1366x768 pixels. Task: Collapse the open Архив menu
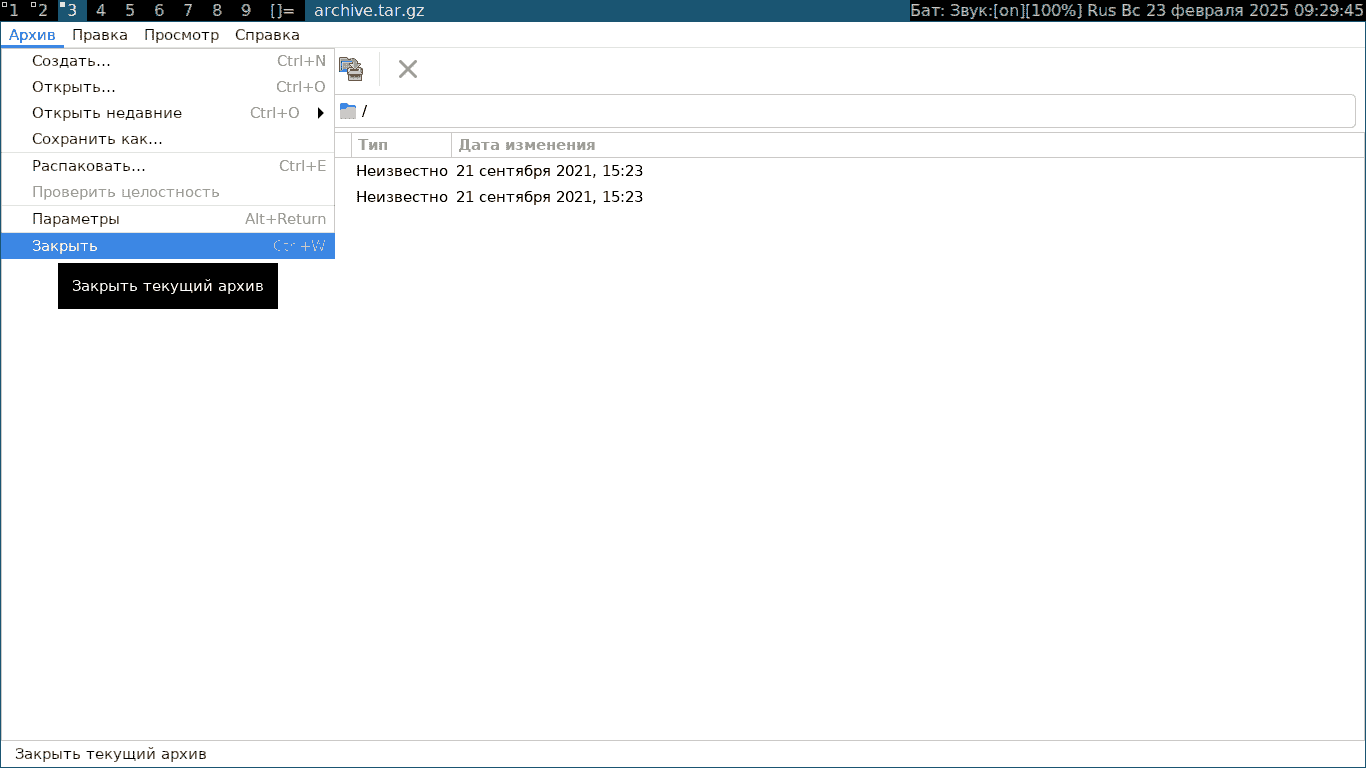pyautogui.click(x=32, y=35)
